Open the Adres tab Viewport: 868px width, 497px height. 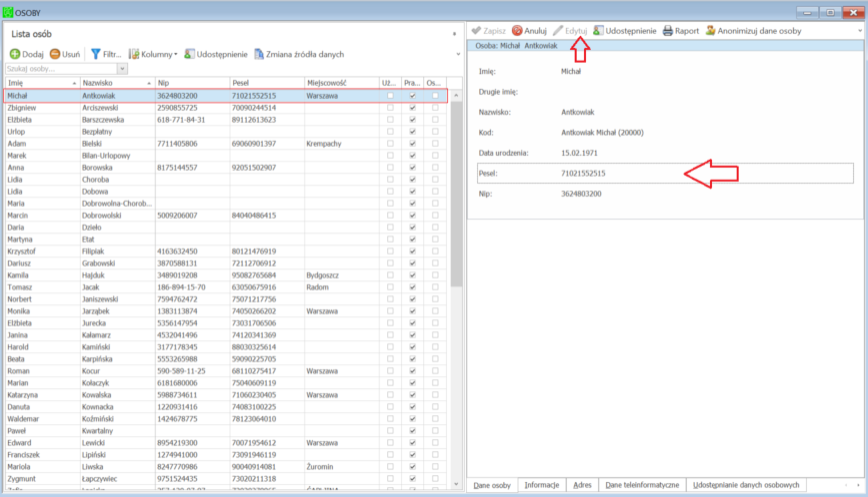pos(582,485)
